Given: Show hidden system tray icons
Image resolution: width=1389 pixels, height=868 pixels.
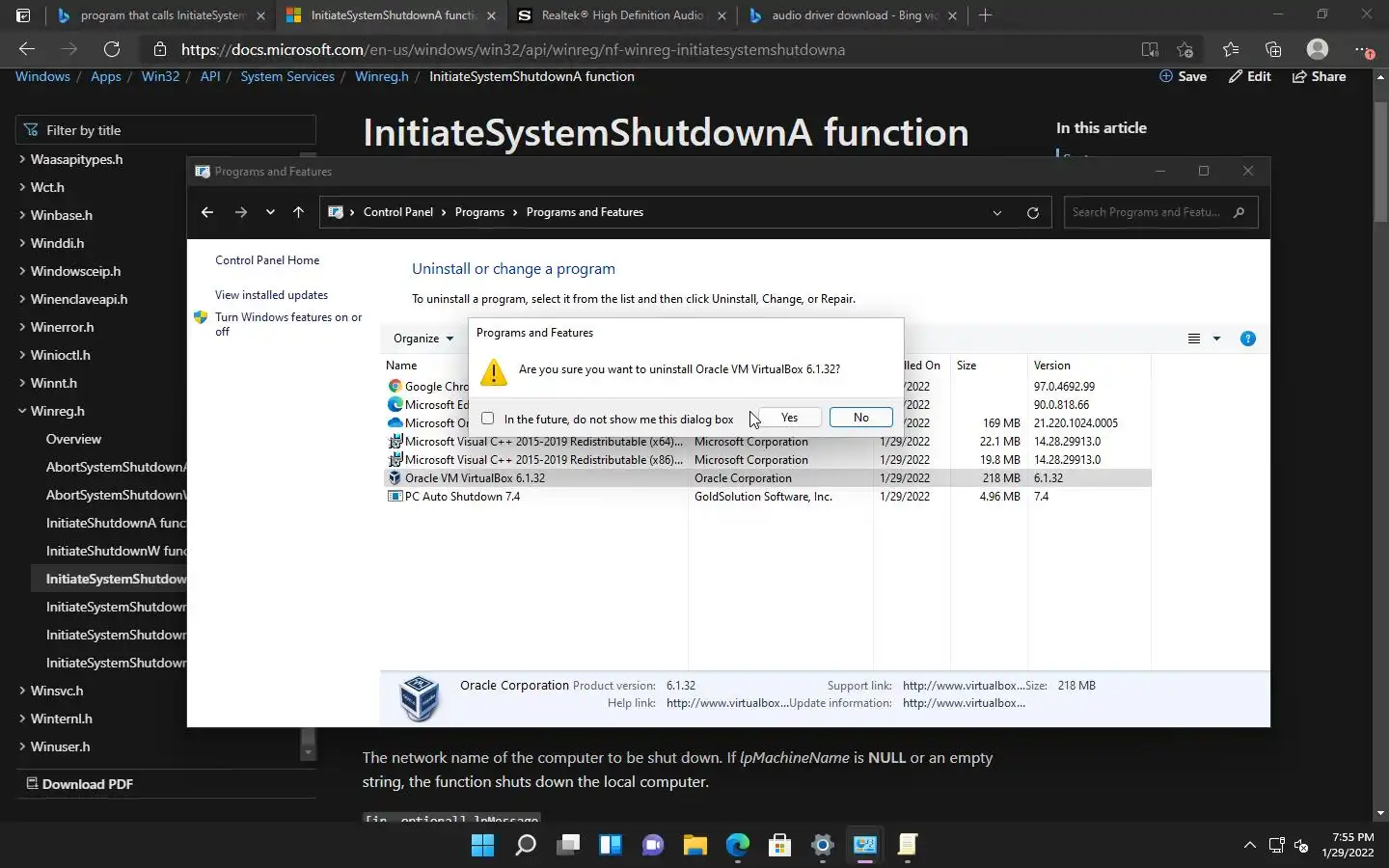Looking at the screenshot, I should [1249, 846].
